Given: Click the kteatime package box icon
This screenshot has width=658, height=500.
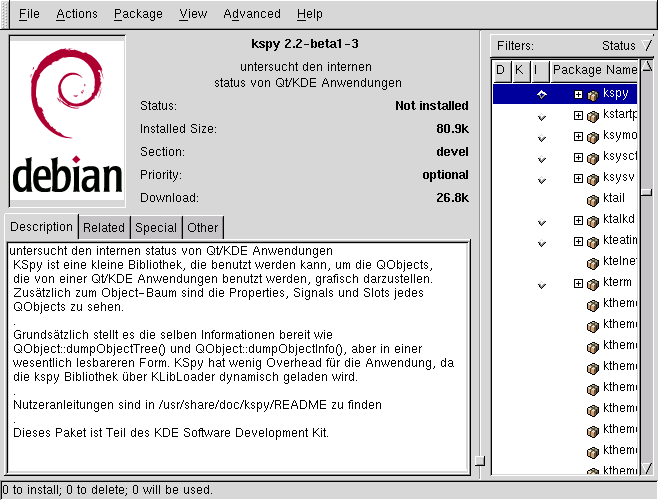Looking at the screenshot, I should pyautogui.click(x=592, y=241).
